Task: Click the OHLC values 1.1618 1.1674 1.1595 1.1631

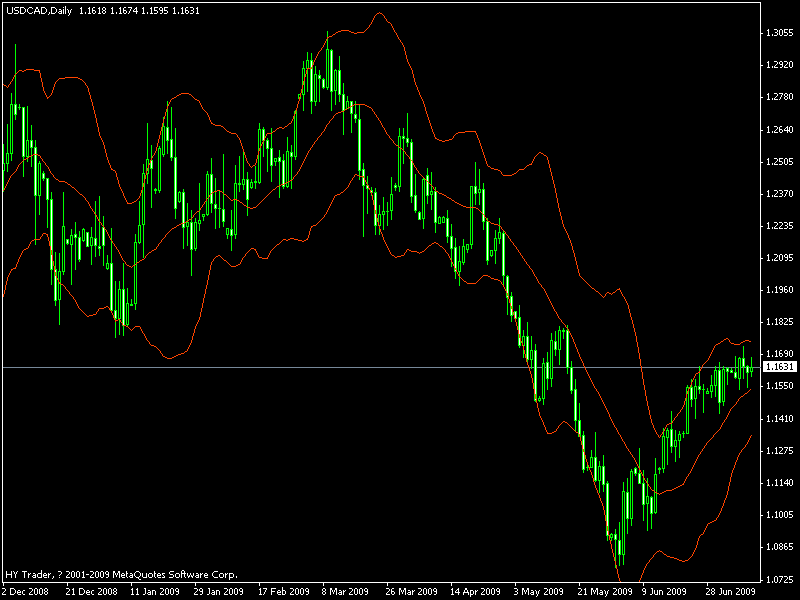Action: tap(139, 11)
